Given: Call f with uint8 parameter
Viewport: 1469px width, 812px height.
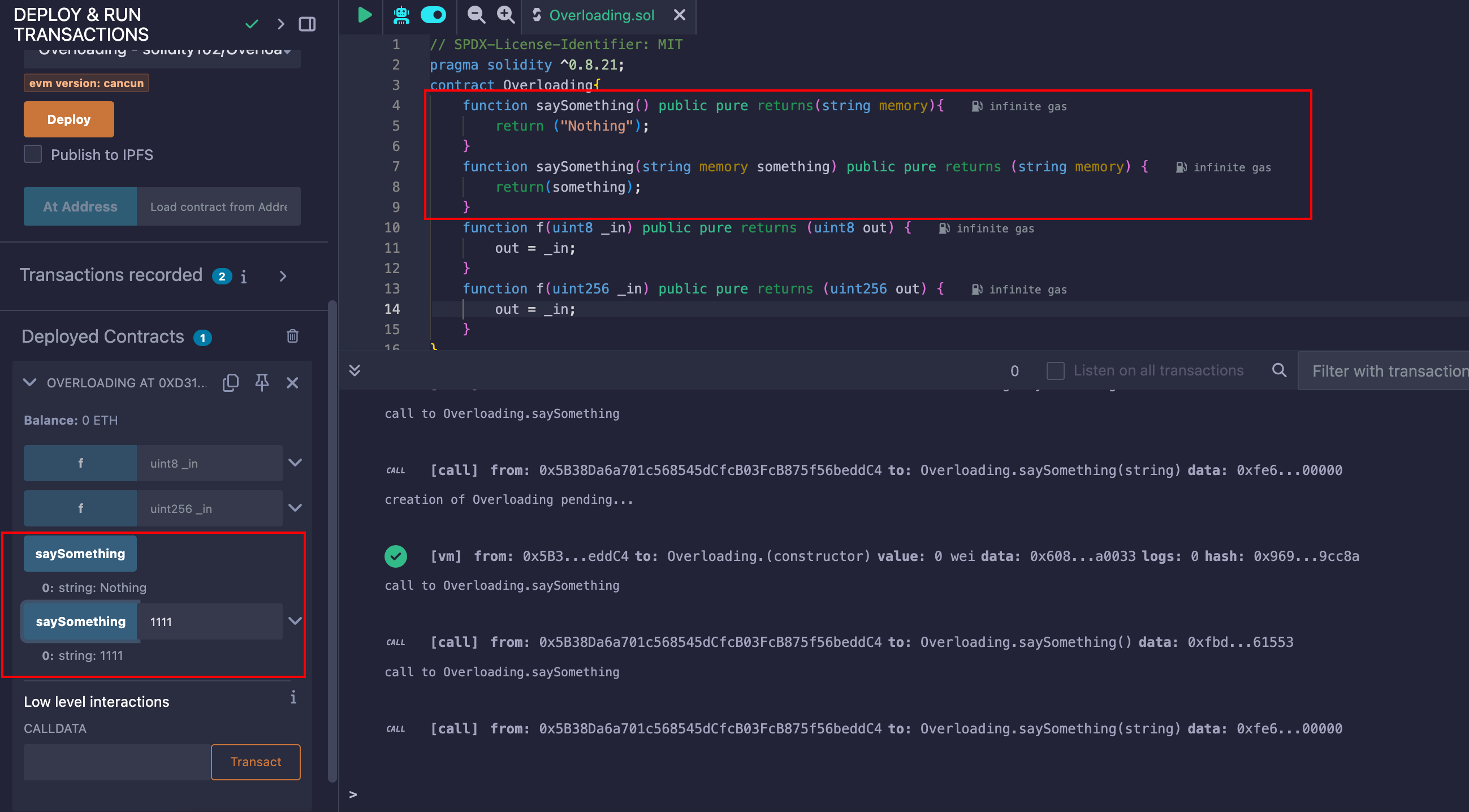Looking at the screenshot, I should (x=80, y=463).
